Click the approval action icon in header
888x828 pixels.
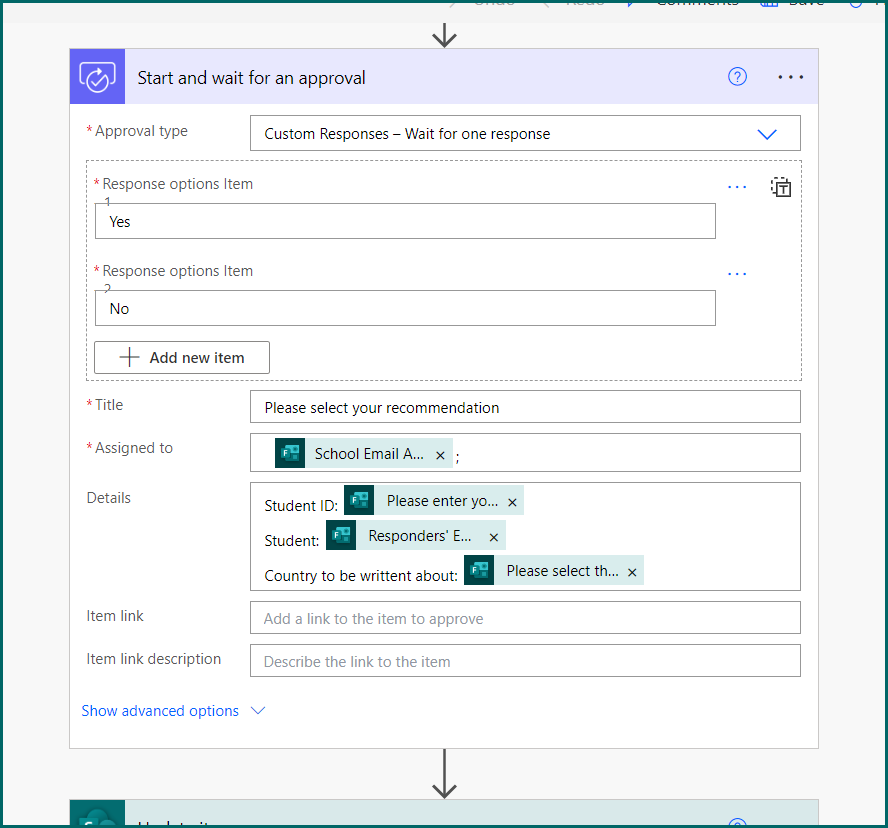click(97, 76)
